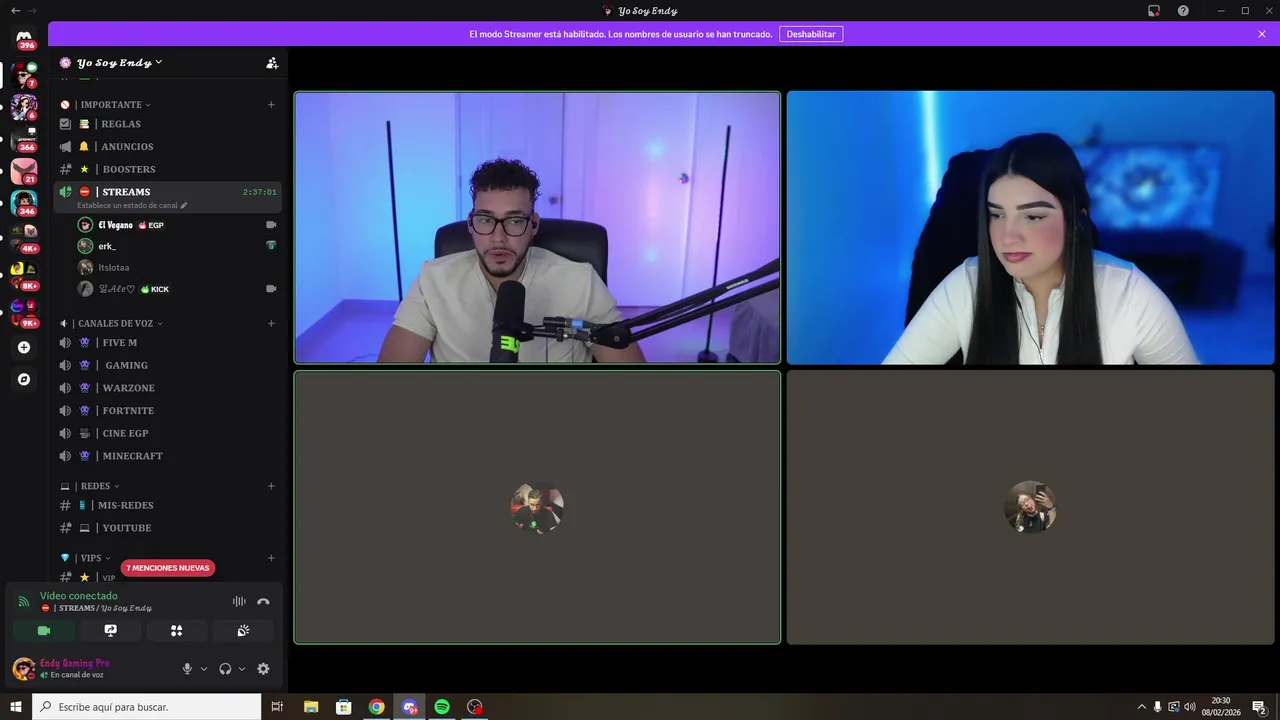The height and width of the screenshot is (720, 1280).
Task: Open the pink server icon with 21 badge
Action: (x=24, y=171)
